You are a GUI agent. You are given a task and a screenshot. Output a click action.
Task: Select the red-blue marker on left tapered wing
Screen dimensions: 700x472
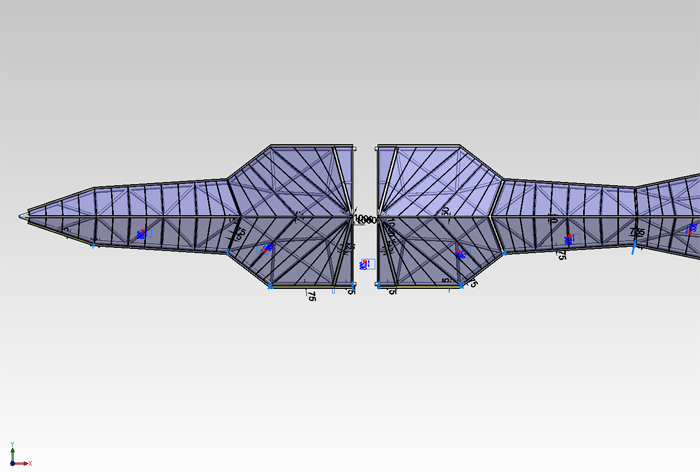tap(141, 234)
